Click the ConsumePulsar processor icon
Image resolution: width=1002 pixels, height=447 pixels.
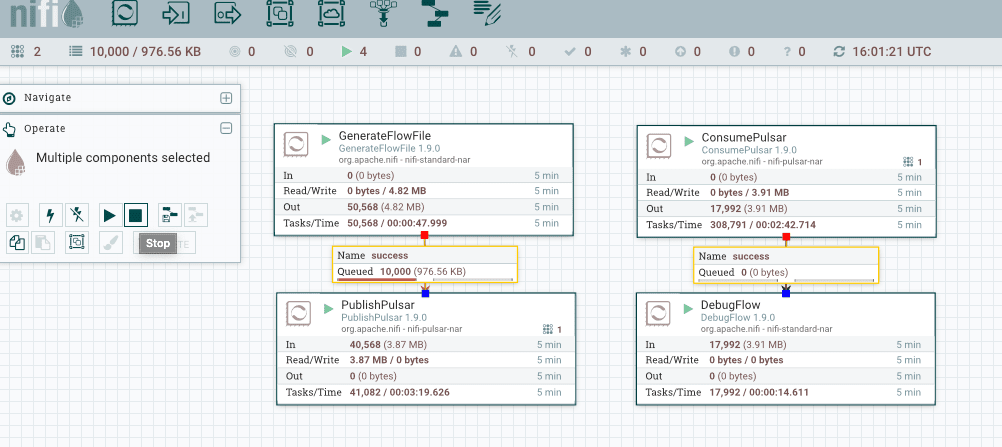click(x=659, y=146)
